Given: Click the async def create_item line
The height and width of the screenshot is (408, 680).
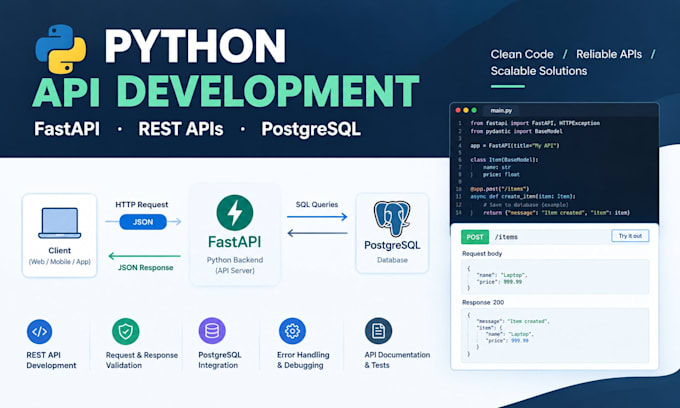Looking at the screenshot, I should click(x=523, y=196).
